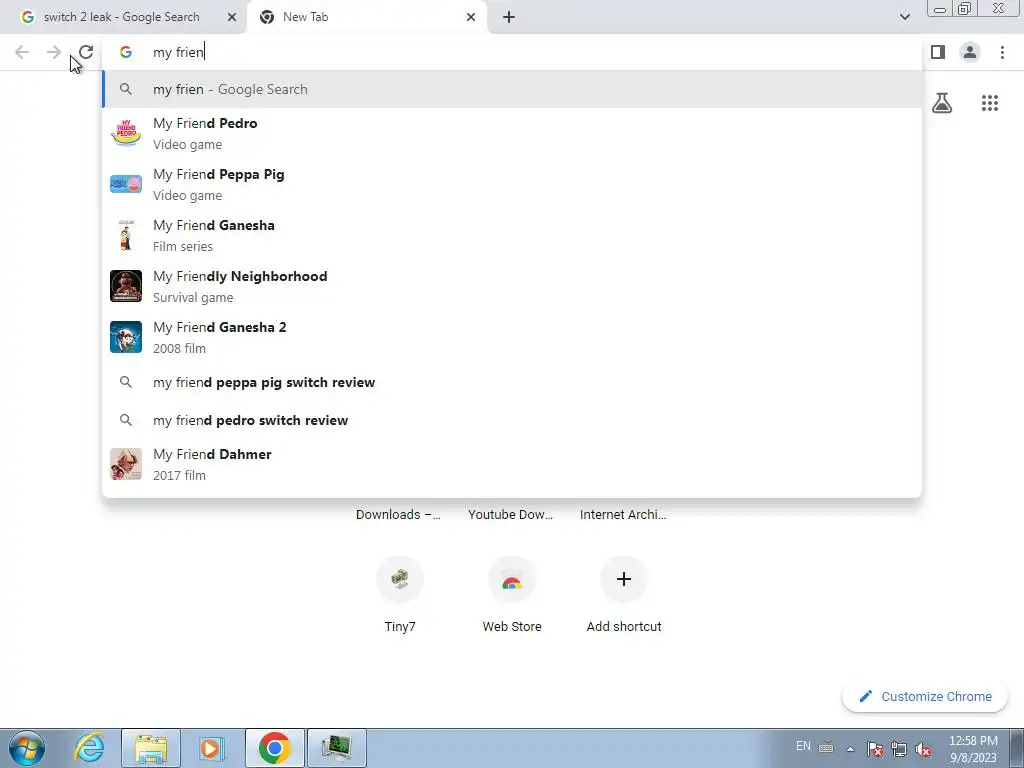Close the 'switch 2 leak' tab
The height and width of the screenshot is (768, 1024).
231,17
